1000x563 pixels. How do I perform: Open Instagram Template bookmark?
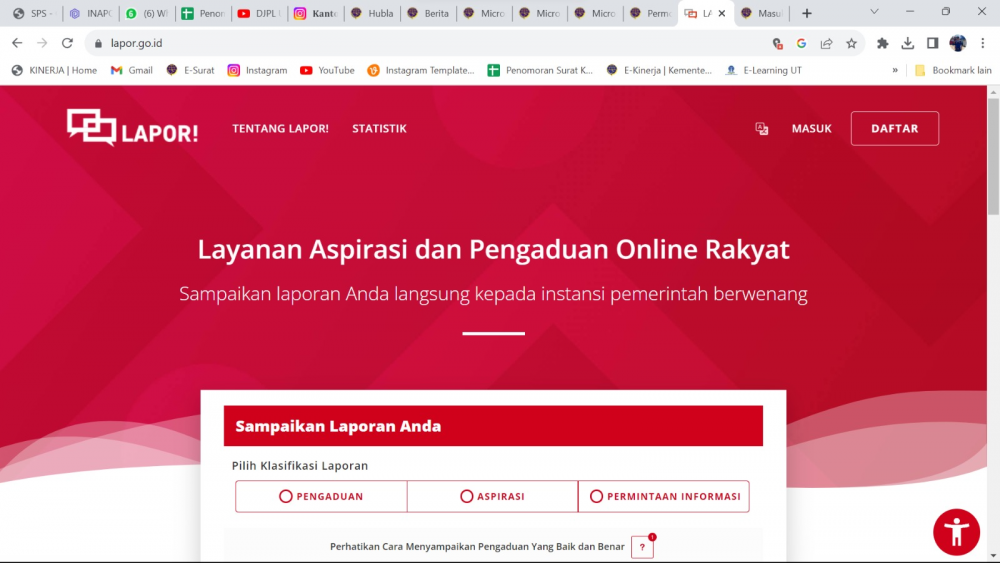421,70
